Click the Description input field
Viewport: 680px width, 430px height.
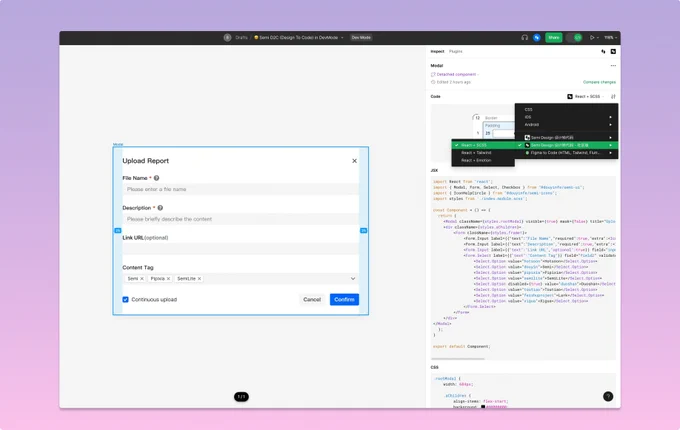point(240,219)
